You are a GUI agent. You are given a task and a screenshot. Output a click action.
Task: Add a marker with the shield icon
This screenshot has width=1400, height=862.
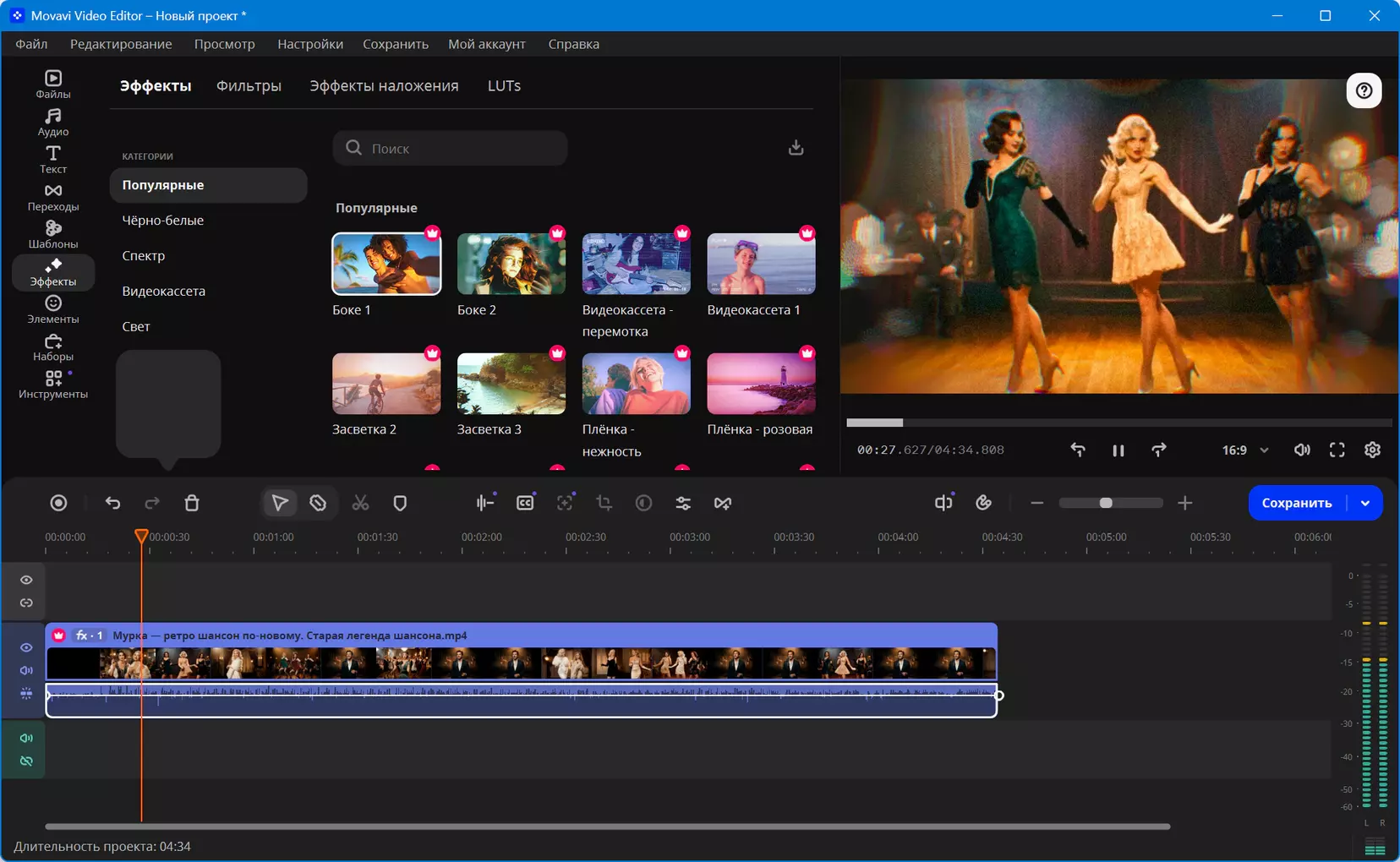pos(400,503)
